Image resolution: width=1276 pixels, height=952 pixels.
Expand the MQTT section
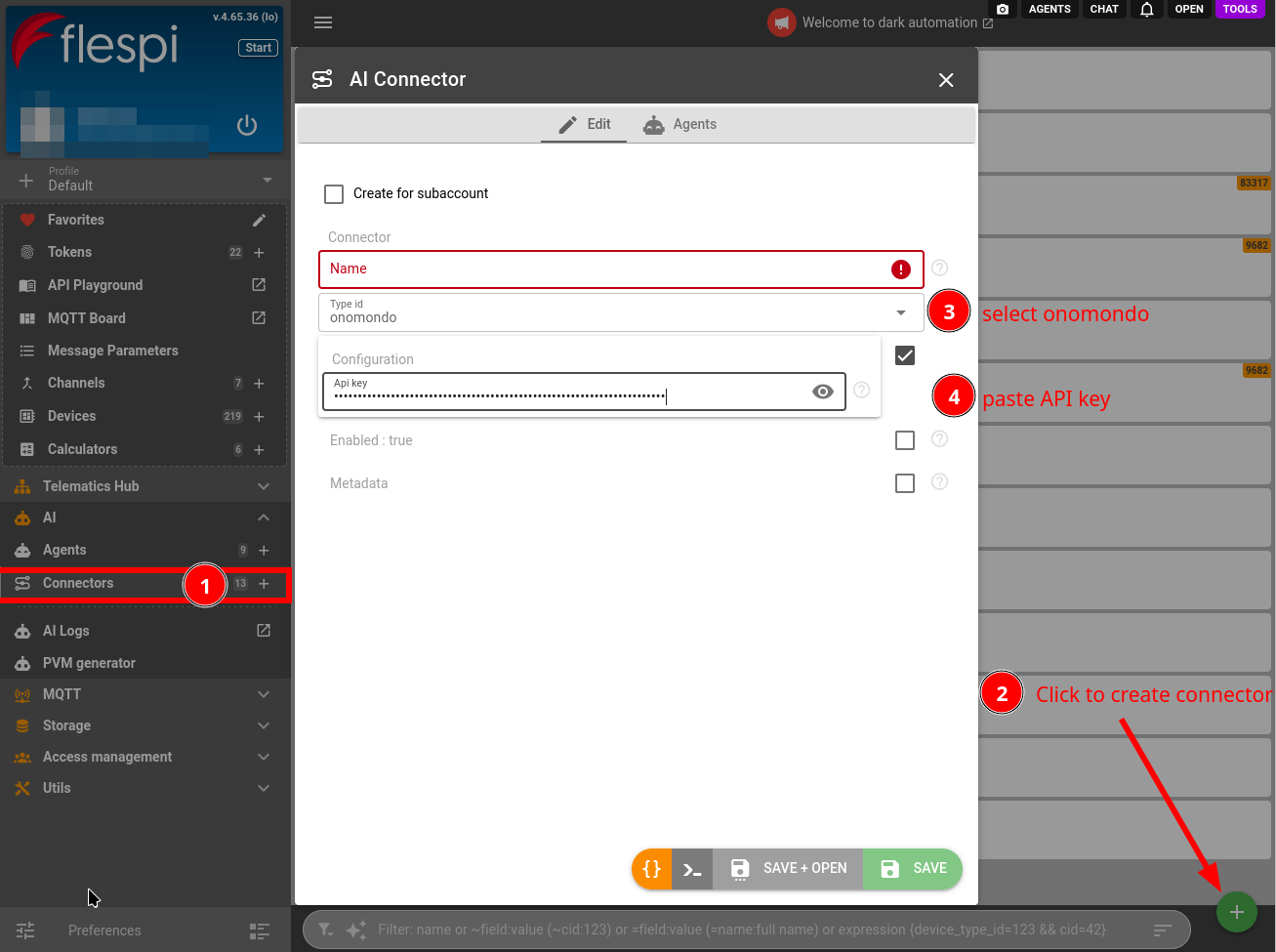coord(263,694)
